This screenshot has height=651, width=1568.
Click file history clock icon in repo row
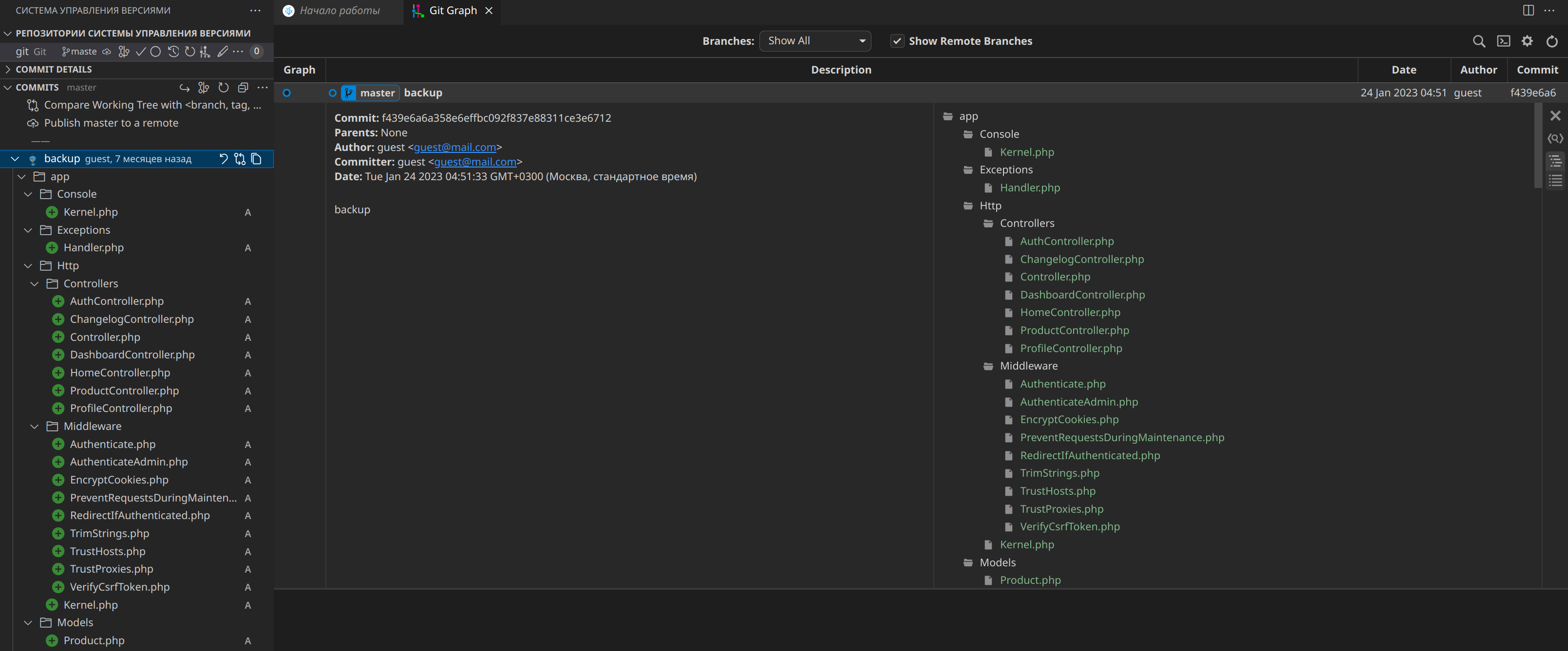click(173, 52)
